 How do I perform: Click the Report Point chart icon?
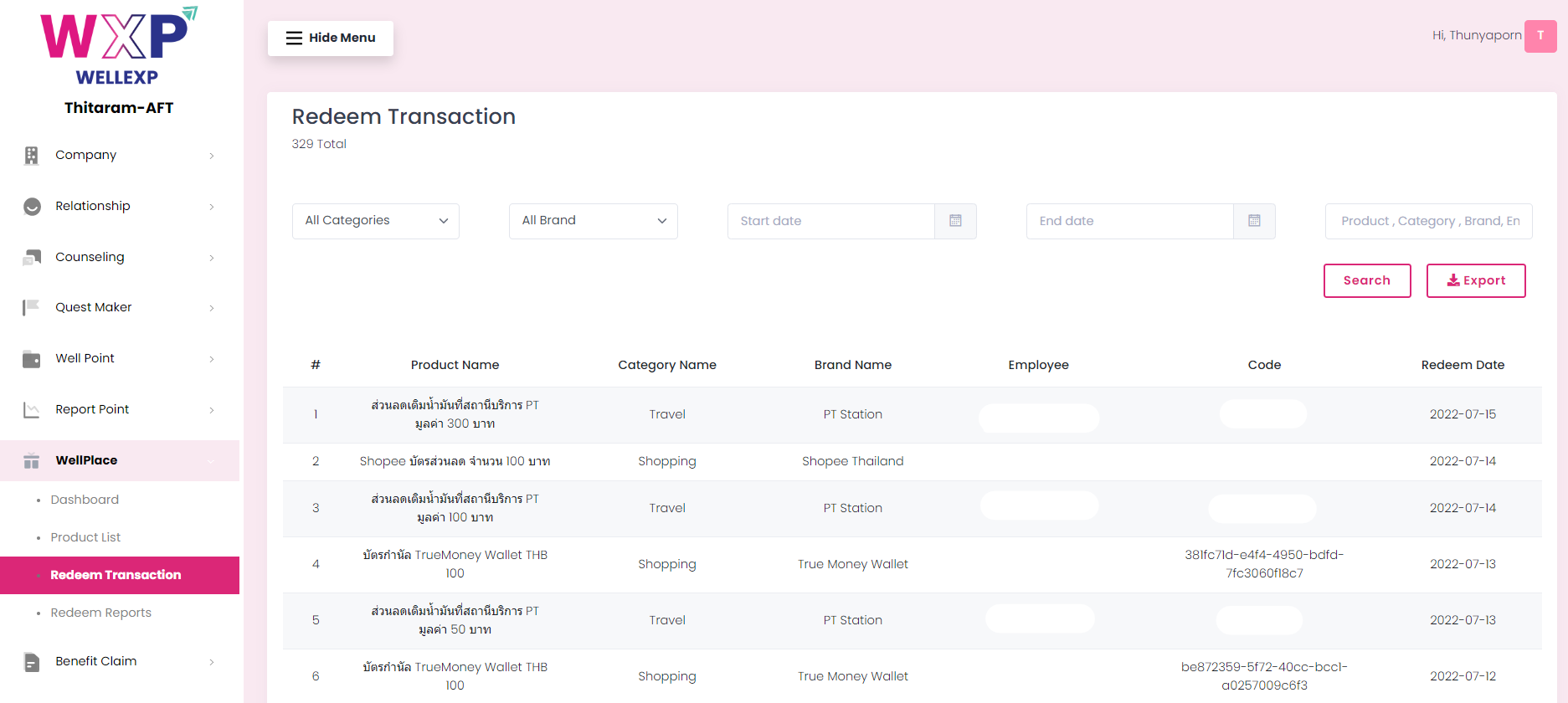(32, 410)
